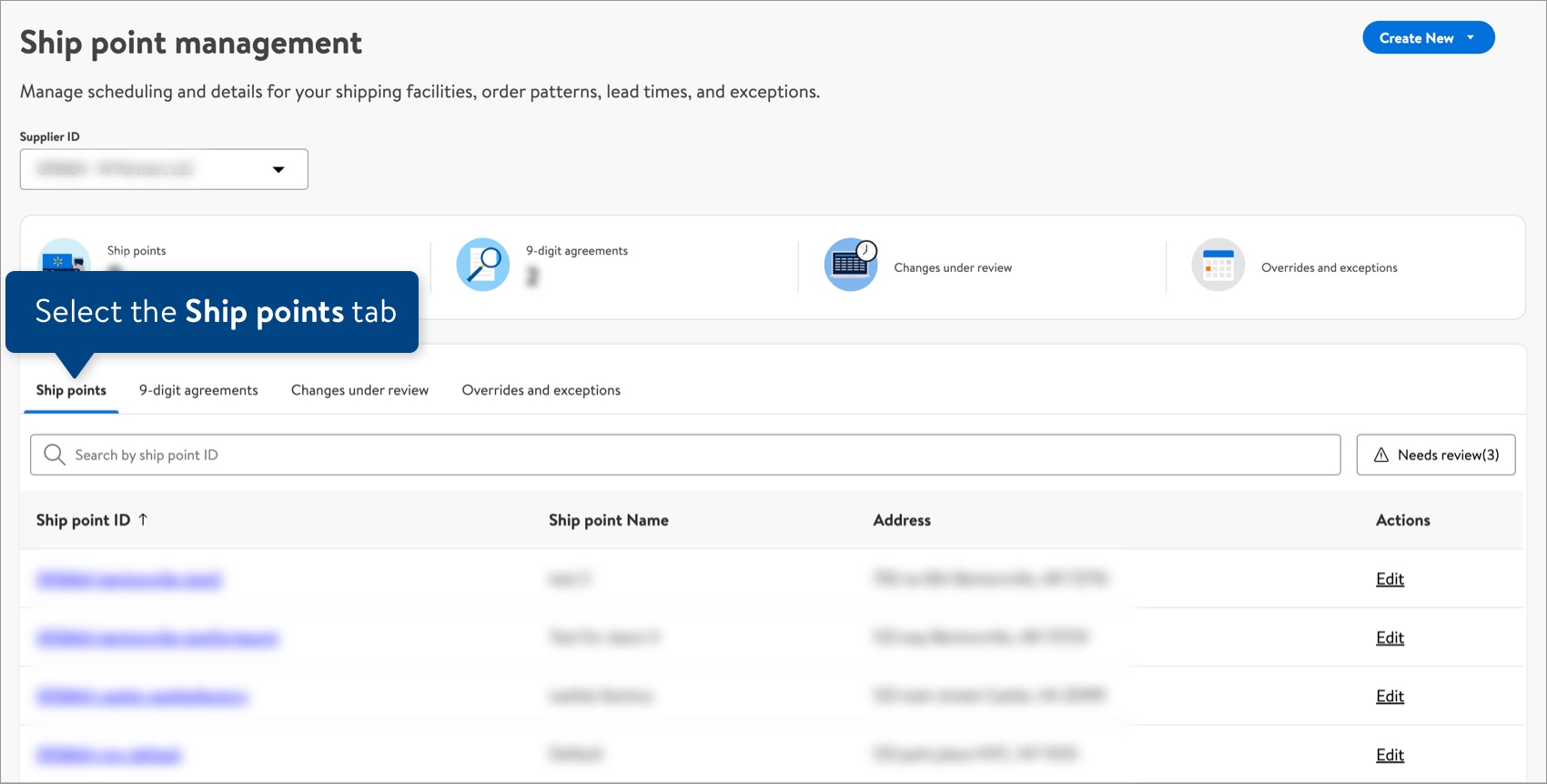1547x784 pixels.
Task: Click the Changes under review calendar-clock icon
Action: [x=851, y=265]
